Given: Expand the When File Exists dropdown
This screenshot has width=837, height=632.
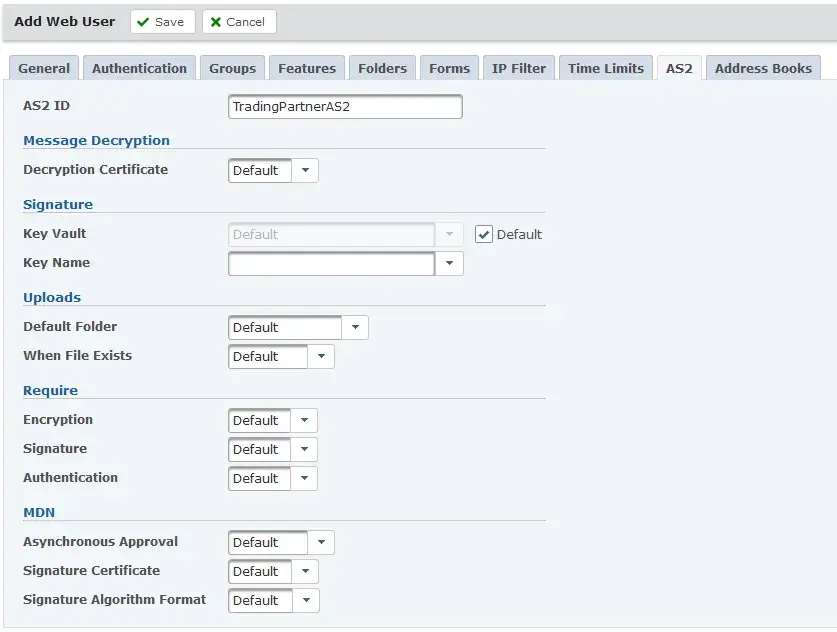Looking at the screenshot, I should coord(321,357).
